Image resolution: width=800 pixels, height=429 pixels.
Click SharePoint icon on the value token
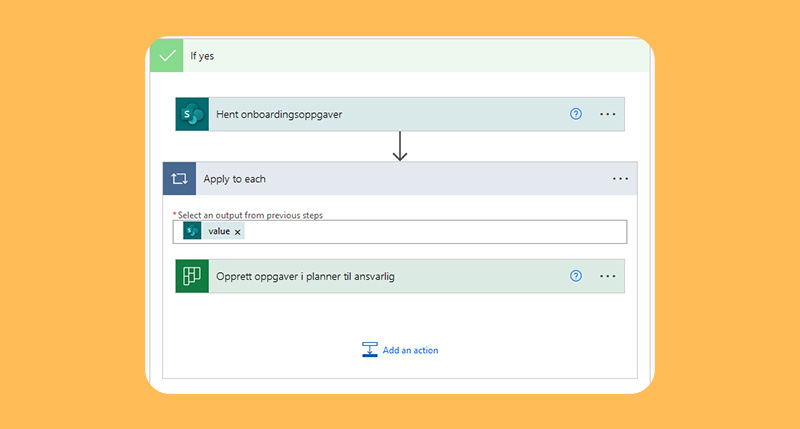pyautogui.click(x=192, y=231)
